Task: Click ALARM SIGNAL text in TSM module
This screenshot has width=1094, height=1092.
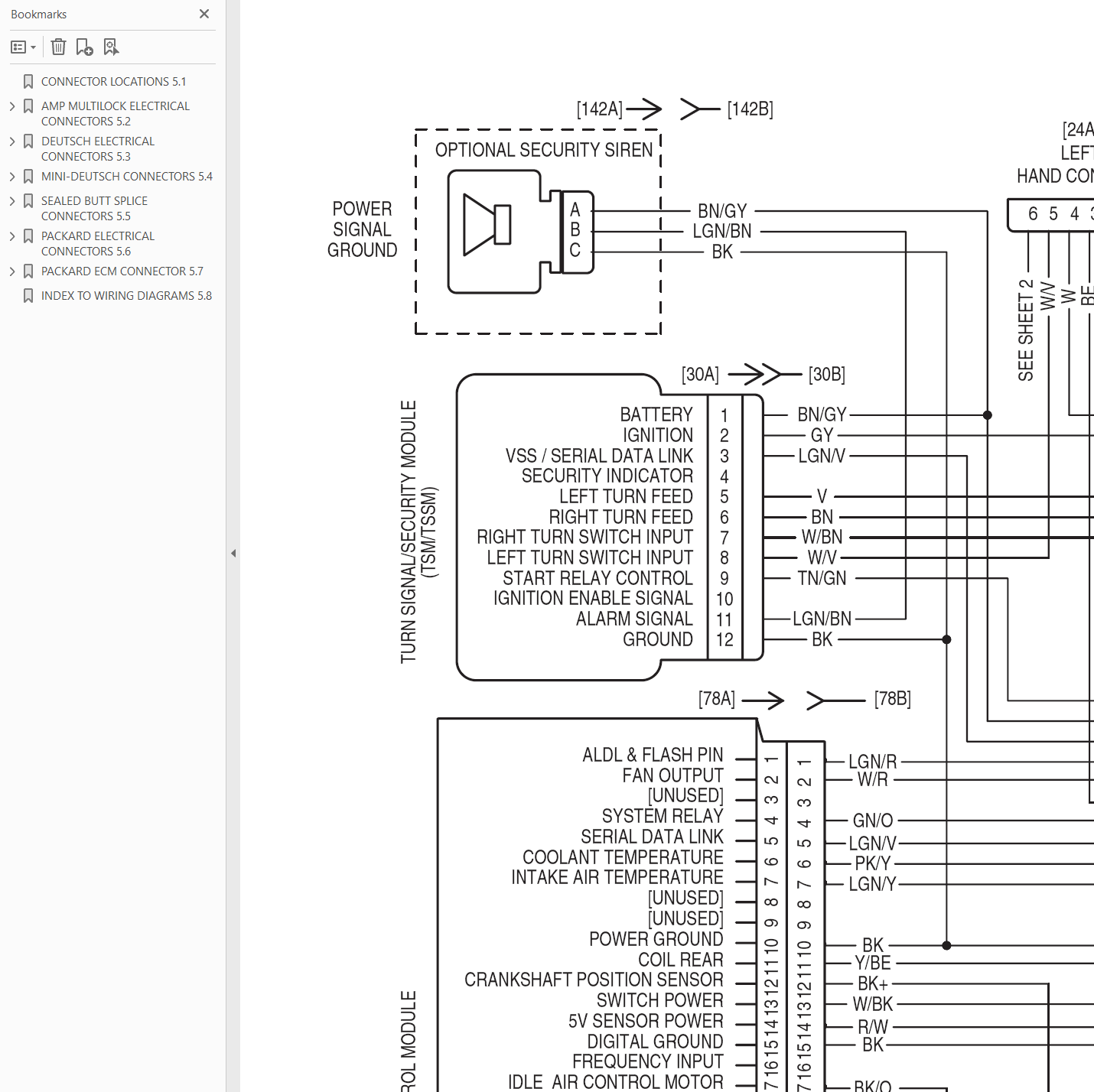Action: (x=634, y=619)
